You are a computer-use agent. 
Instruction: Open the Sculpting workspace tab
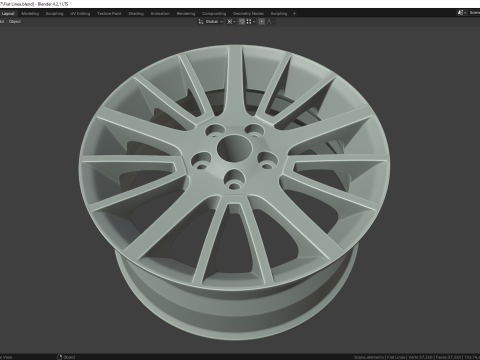54,14
